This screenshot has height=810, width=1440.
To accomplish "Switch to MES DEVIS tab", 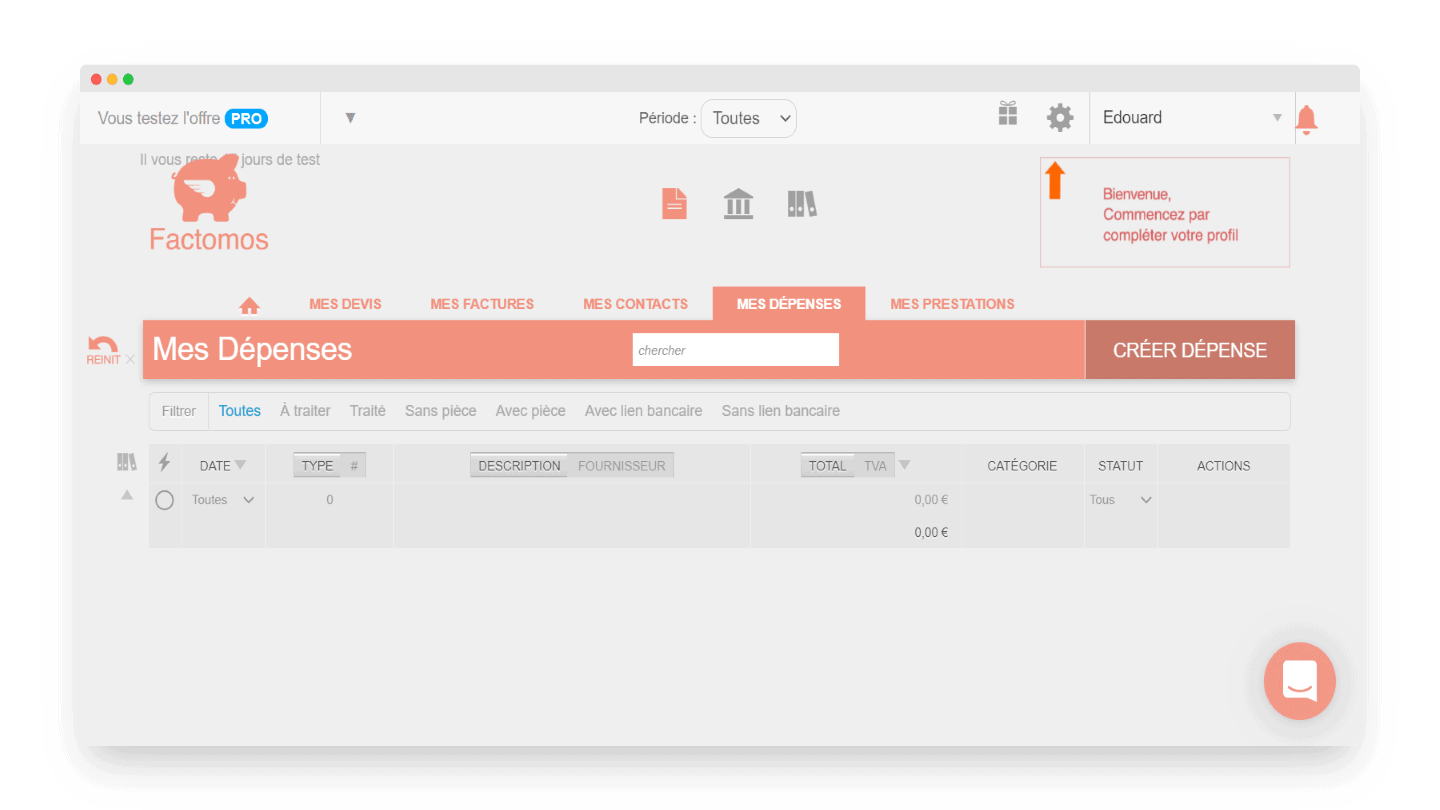I will (345, 304).
